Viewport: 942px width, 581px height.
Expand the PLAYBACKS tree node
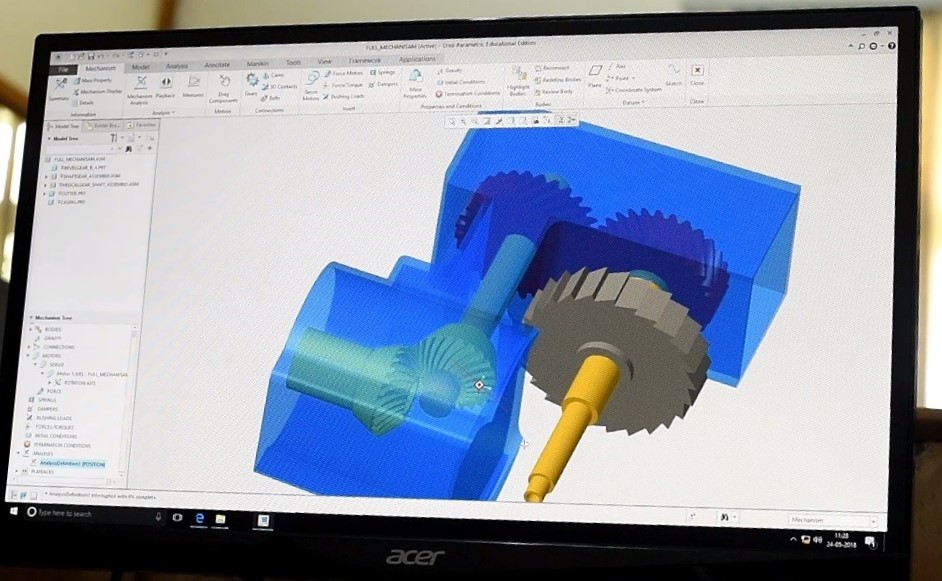tap(25, 471)
